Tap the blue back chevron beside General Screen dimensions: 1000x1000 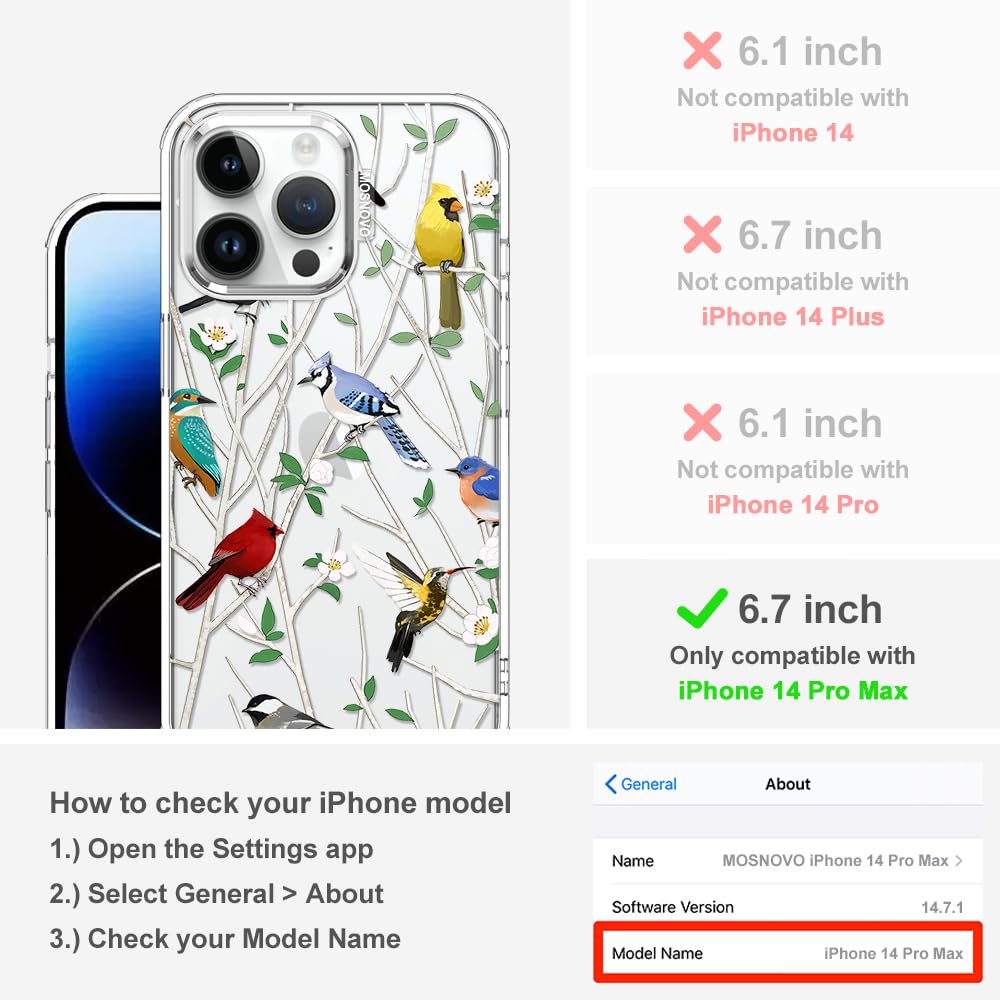tap(611, 784)
